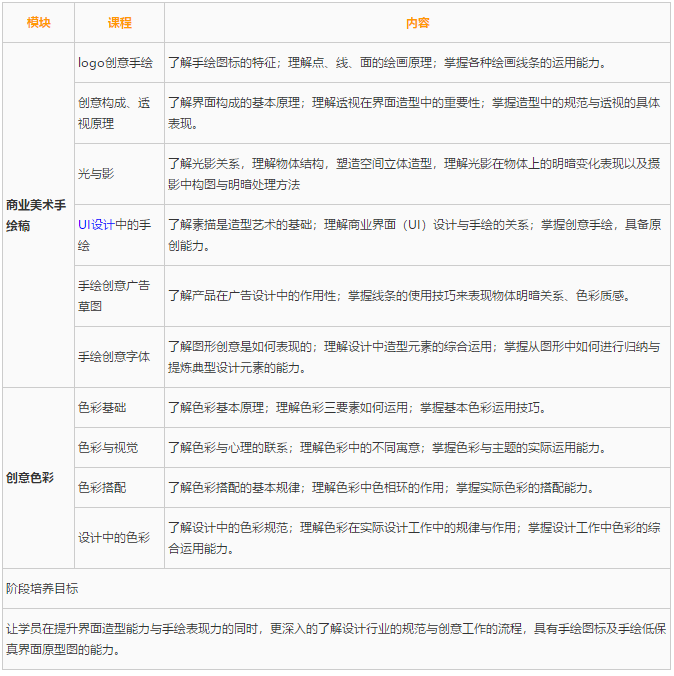674x676 pixels.
Task: Click text starting 了解产品在广告设计中
Action: (x=399, y=296)
